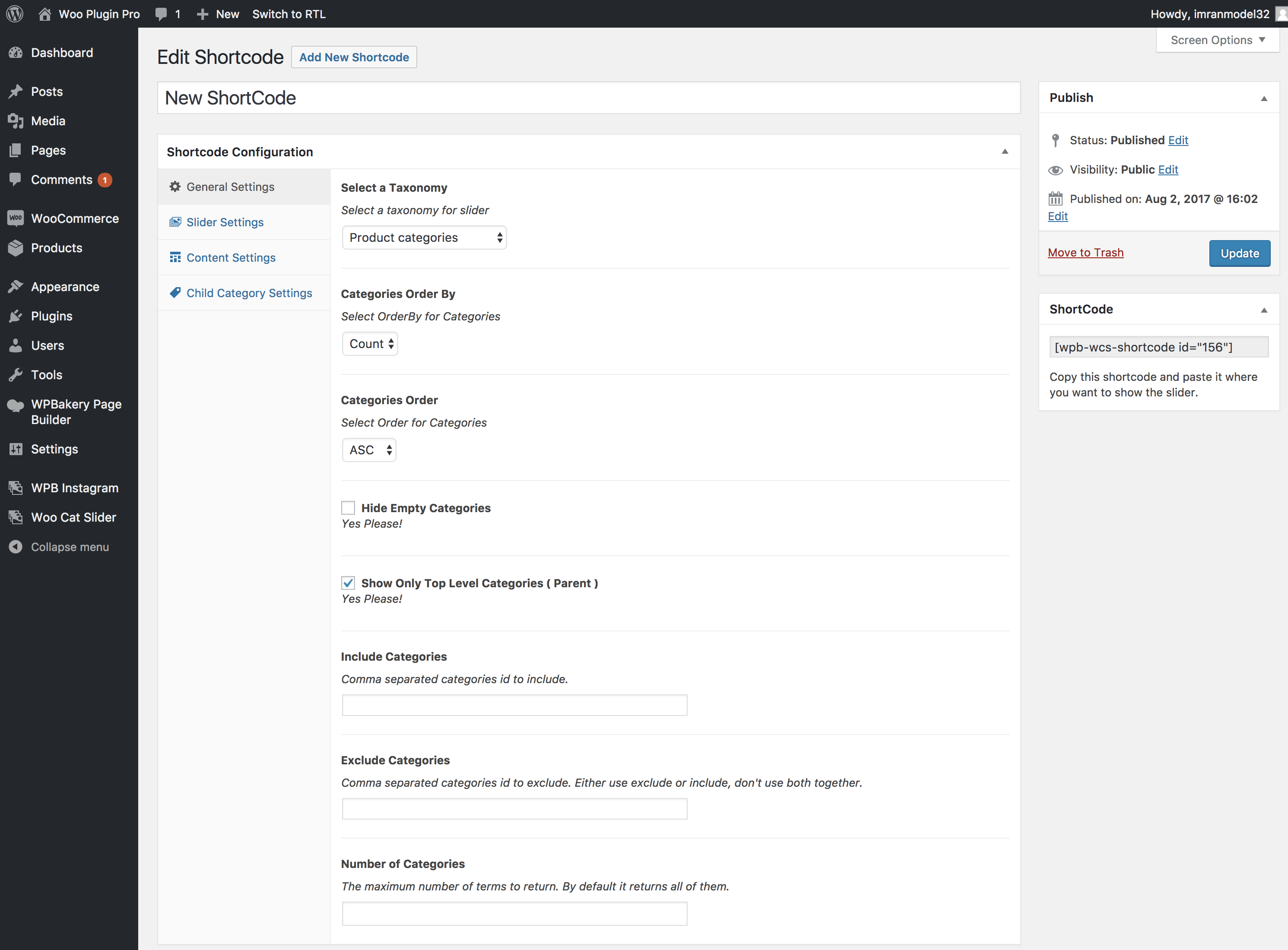Click the Tools wrench icon

(16, 374)
